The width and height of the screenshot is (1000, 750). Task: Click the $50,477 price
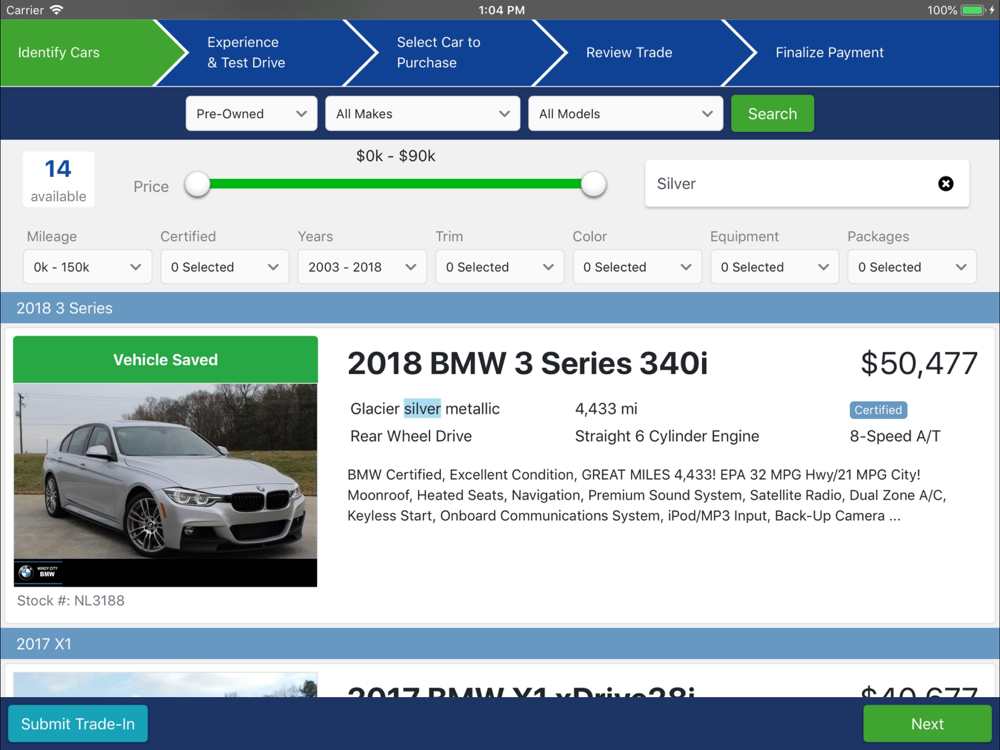pos(919,364)
